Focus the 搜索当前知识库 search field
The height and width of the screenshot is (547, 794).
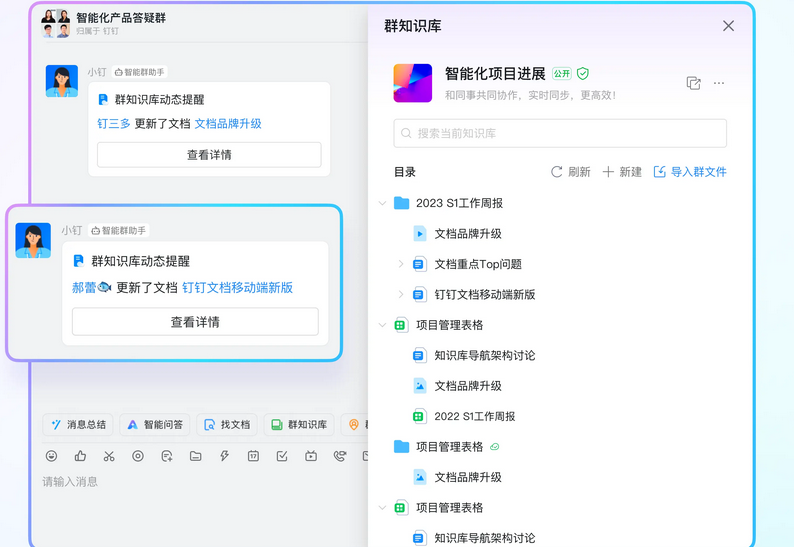click(x=560, y=133)
